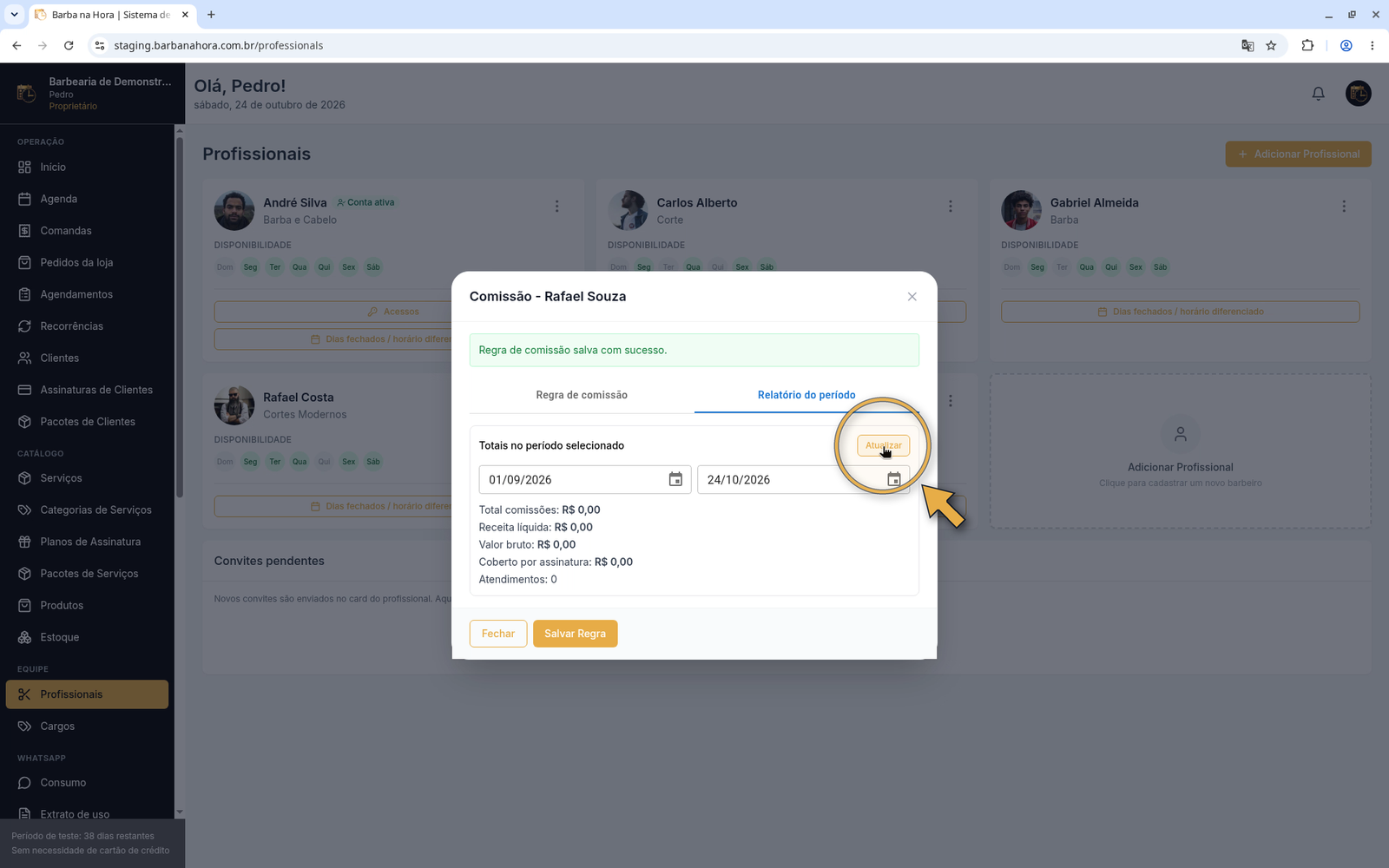Open WhatsApp Consumo page

[87, 783]
